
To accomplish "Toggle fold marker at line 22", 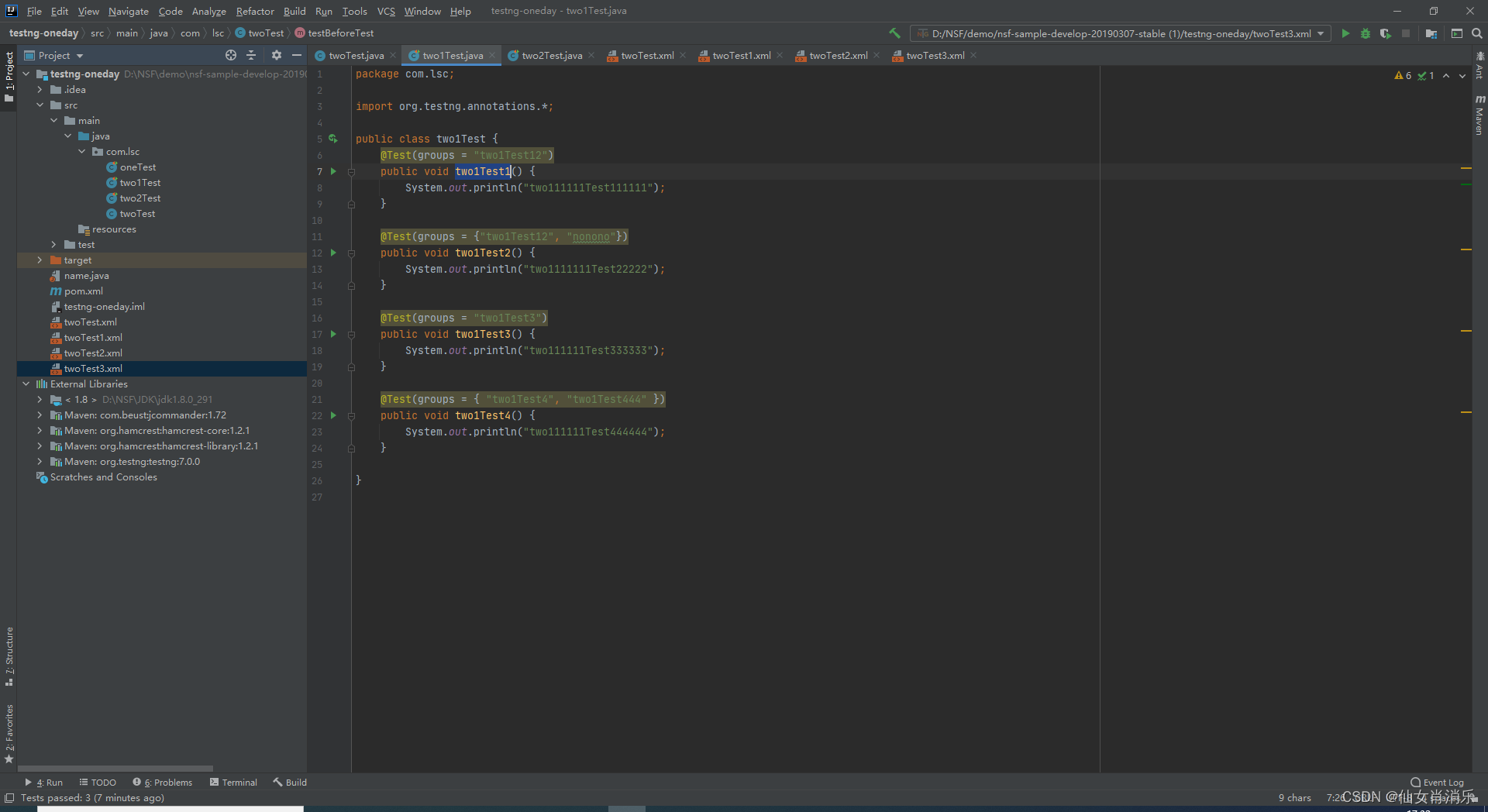I will click(351, 416).
